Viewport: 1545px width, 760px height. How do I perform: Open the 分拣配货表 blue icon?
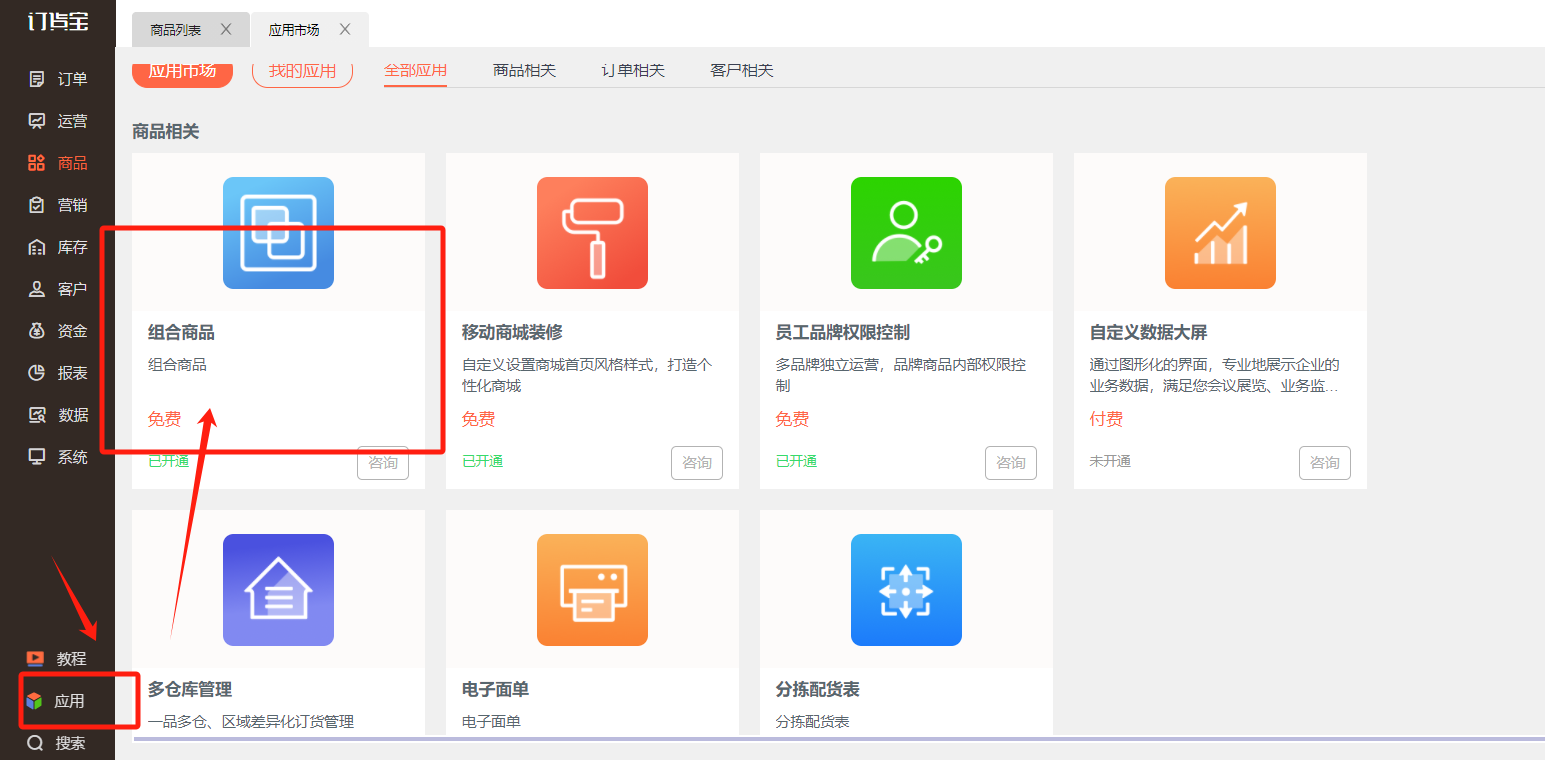point(906,590)
